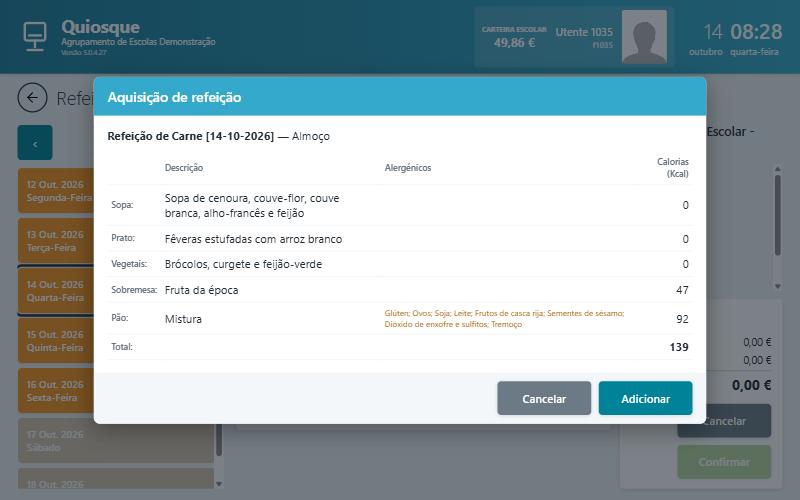Viewport: 800px width, 500px height.
Task: Click the 0,00 € bold total amount
Action: click(x=751, y=385)
